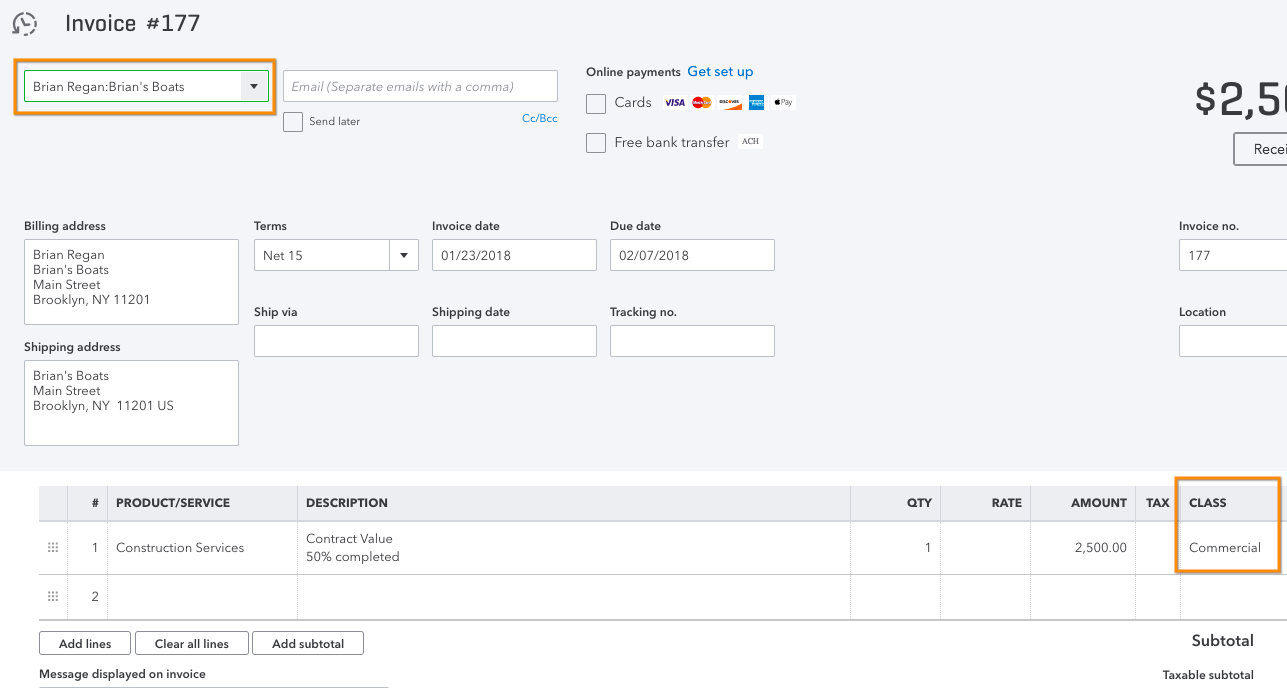Click the empty rate cell in line 1
This screenshot has height=688, width=1287.
tap(985, 548)
